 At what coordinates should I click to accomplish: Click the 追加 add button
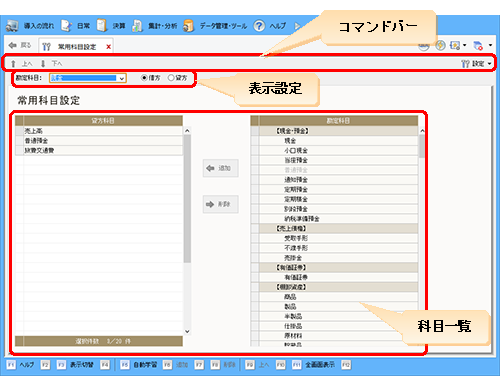tap(220, 168)
